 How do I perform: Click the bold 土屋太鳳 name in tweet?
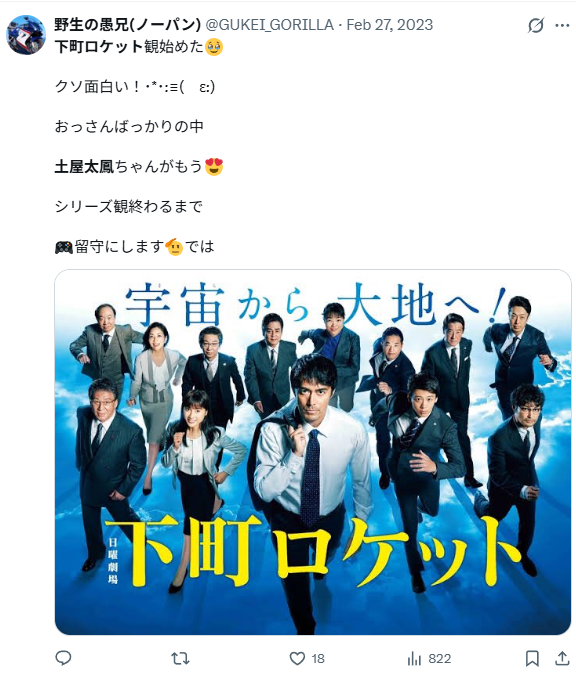pos(84,166)
